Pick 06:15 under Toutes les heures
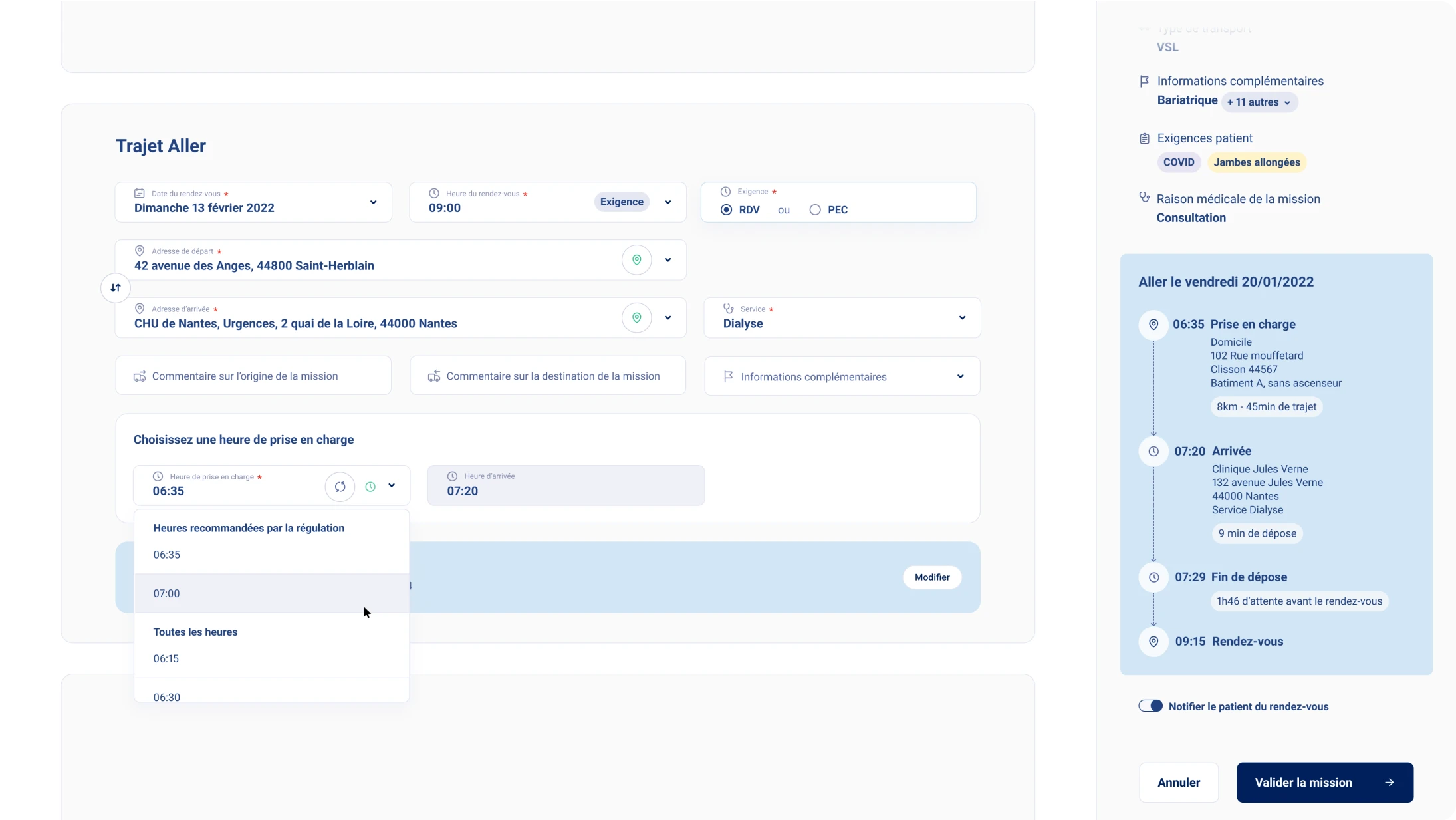1456x820 pixels. [166, 659]
